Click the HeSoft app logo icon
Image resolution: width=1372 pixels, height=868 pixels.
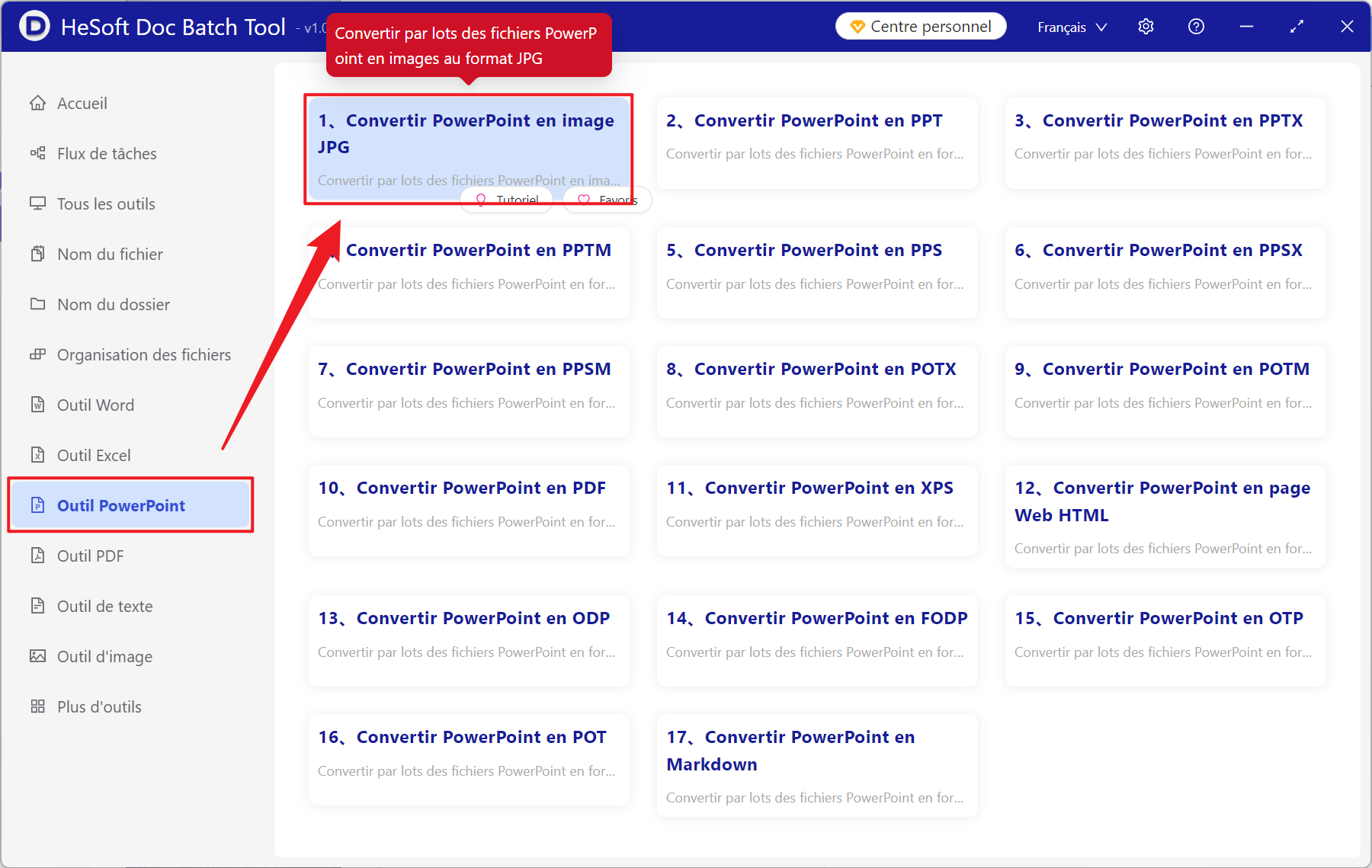click(34, 27)
